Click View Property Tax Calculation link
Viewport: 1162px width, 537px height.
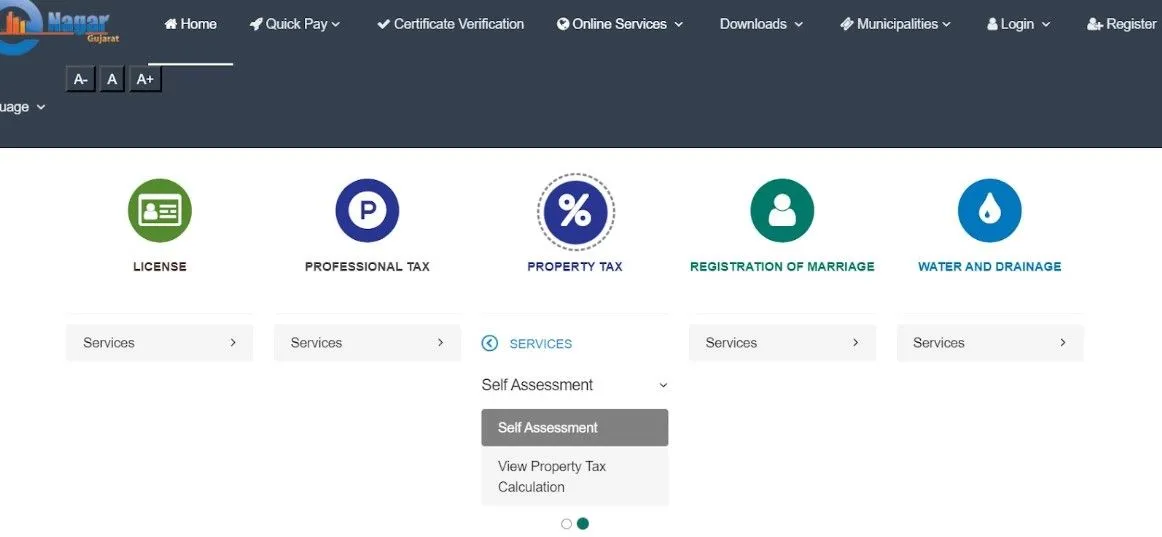click(x=552, y=477)
